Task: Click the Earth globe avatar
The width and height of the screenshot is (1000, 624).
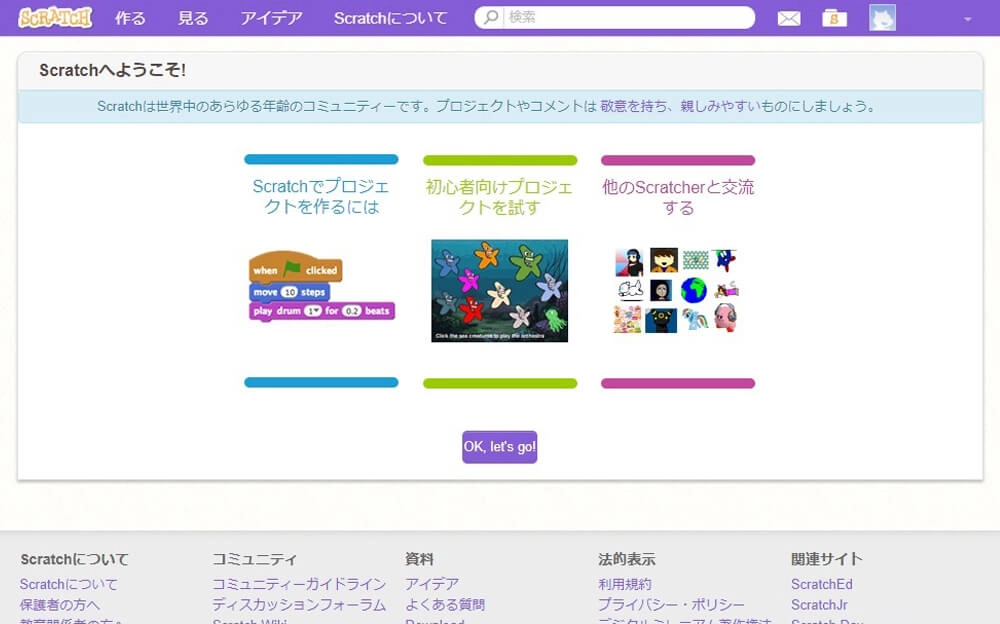Action: click(693, 290)
